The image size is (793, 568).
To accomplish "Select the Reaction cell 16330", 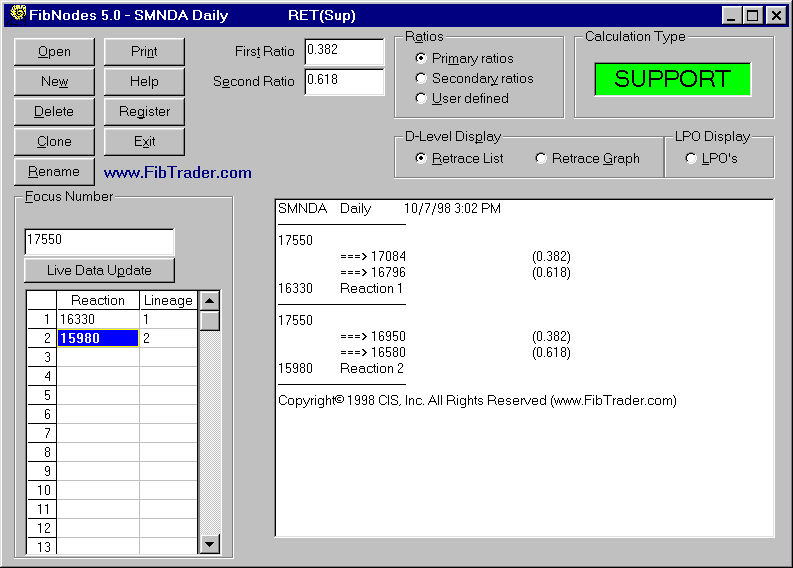I will (98, 319).
